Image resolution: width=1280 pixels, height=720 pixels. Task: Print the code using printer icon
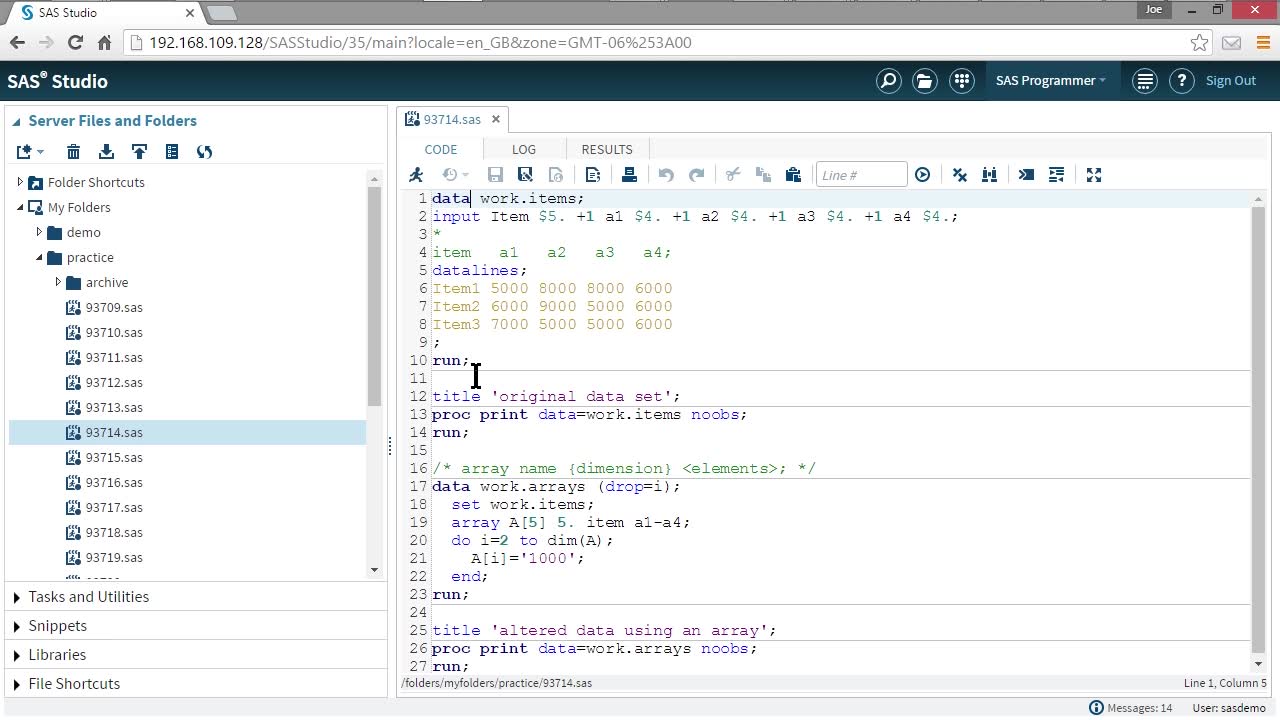[x=629, y=175]
